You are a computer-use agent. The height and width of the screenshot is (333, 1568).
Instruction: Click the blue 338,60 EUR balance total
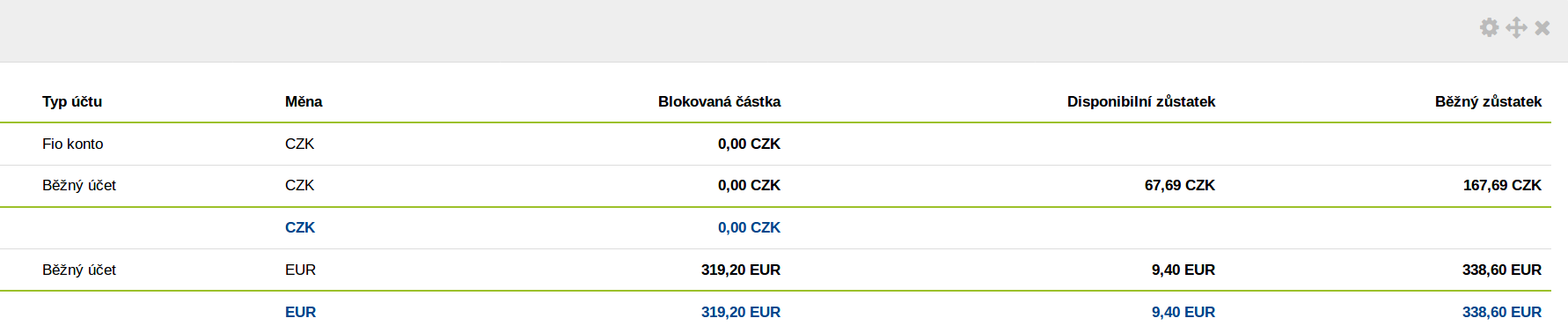click(x=1502, y=312)
